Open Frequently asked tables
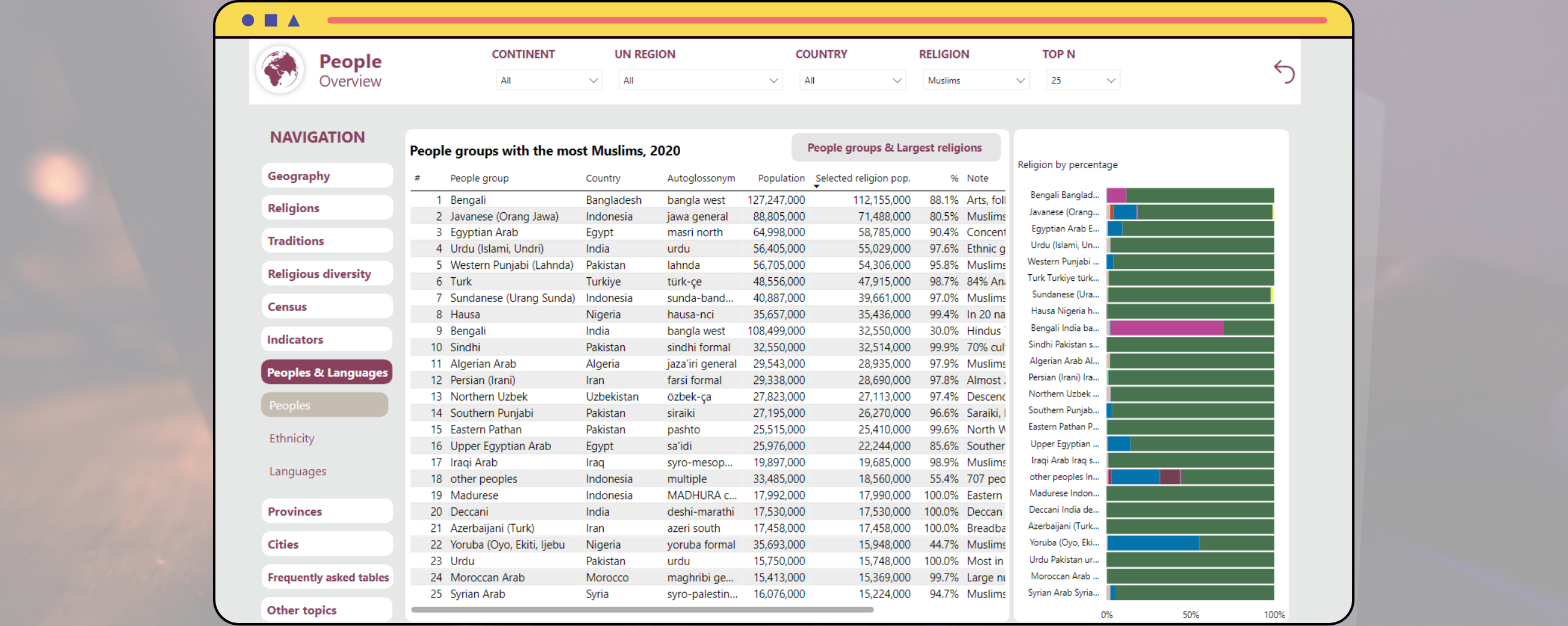The image size is (1568, 626). point(327,577)
